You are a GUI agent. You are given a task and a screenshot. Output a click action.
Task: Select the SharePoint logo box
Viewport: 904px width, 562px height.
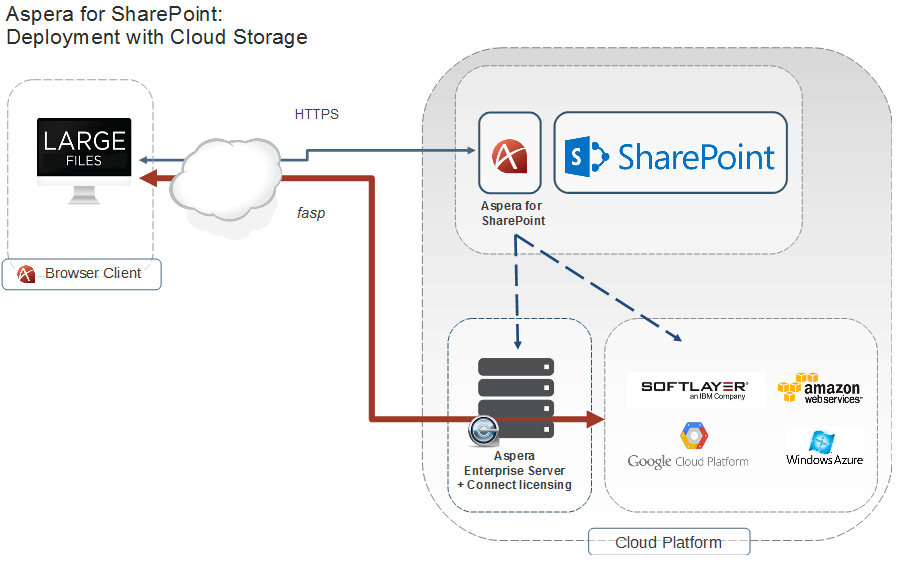tap(670, 153)
